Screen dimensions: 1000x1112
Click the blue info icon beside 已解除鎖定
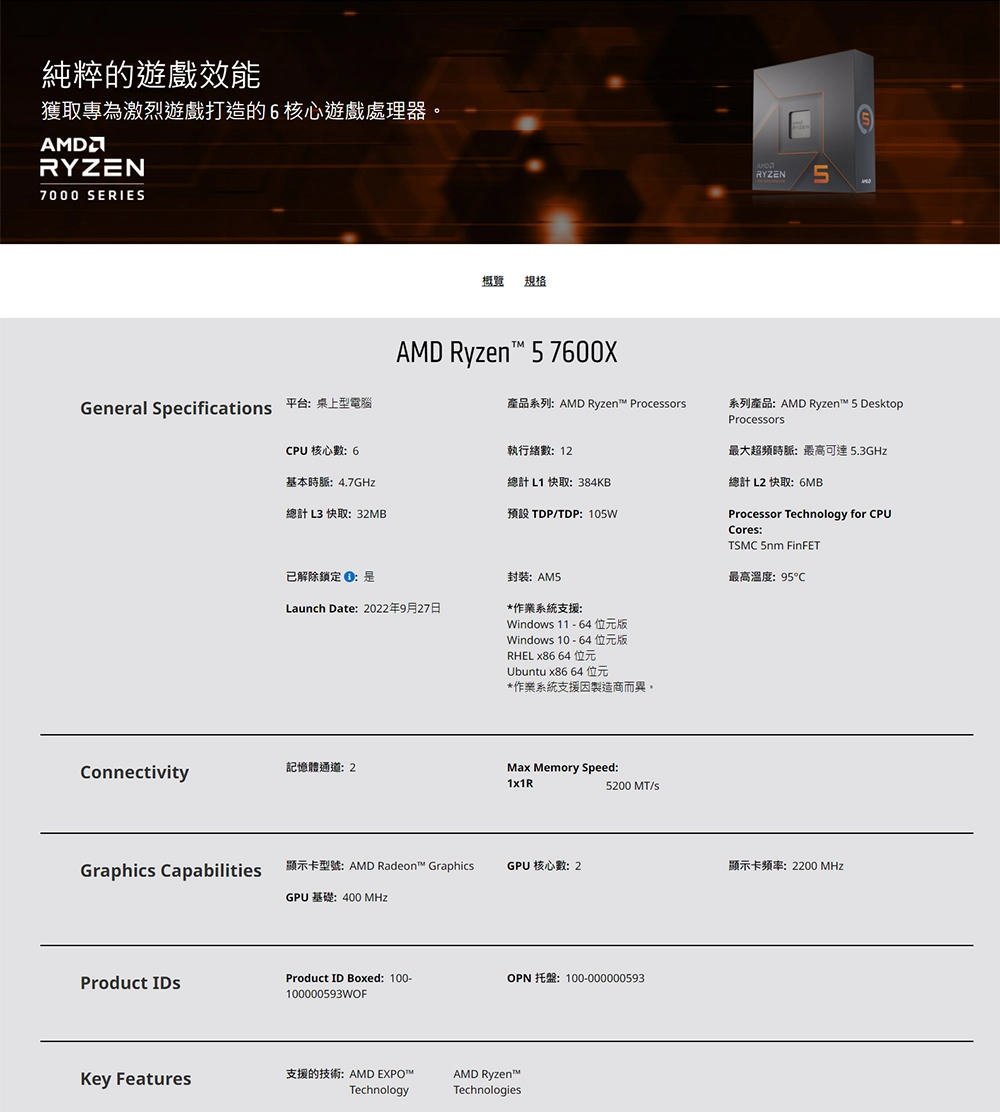(350, 577)
